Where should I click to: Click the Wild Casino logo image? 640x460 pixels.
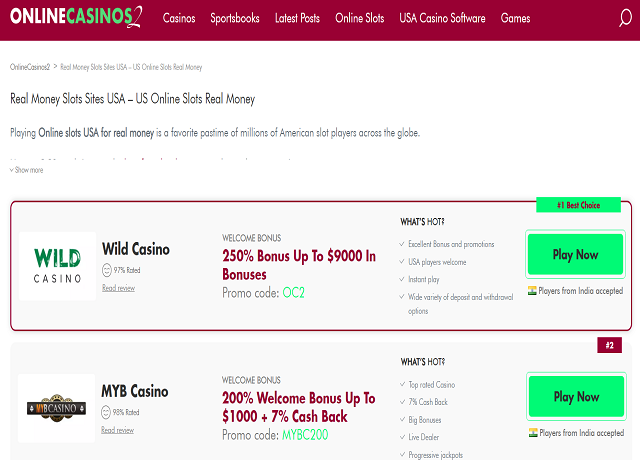[57, 266]
